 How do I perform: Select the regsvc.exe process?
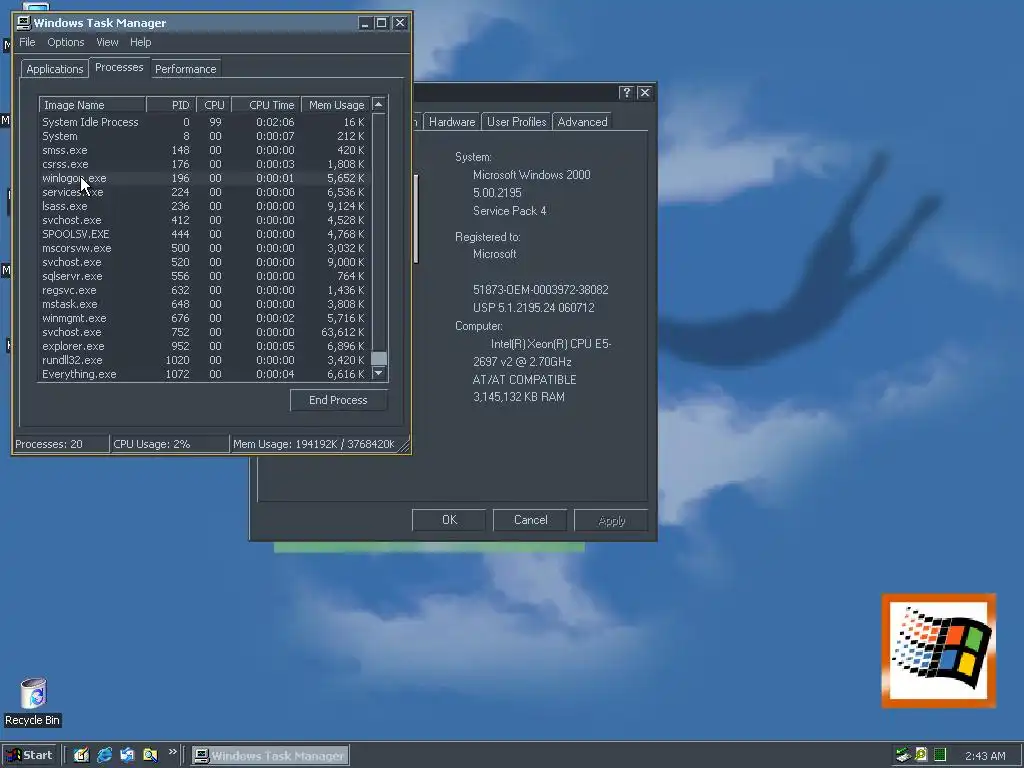(x=204, y=291)
